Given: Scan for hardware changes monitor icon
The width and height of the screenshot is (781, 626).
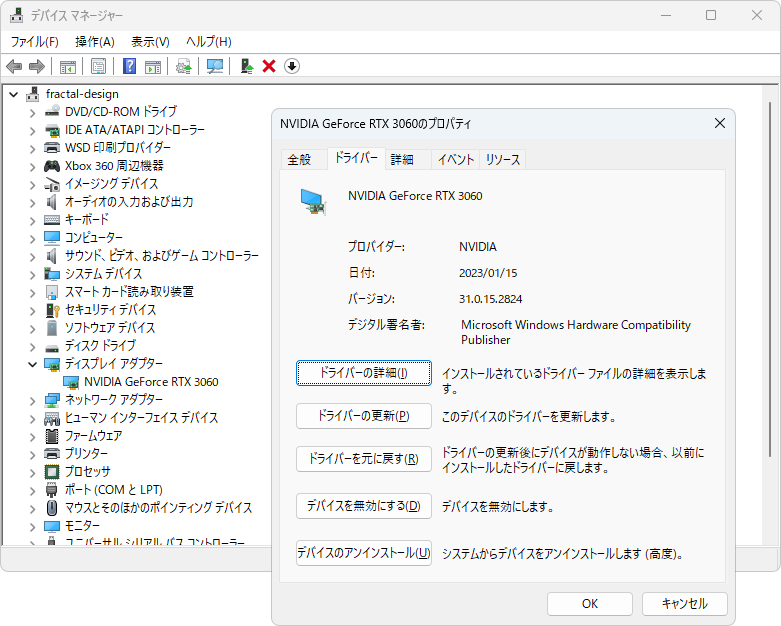Looking at the screenshot, I should coord(215,66).
